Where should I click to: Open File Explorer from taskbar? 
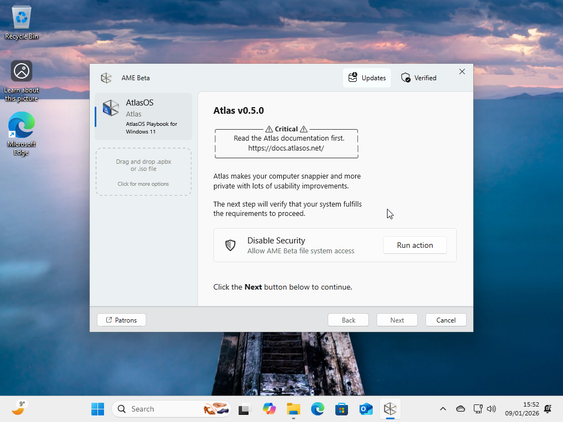293,409
